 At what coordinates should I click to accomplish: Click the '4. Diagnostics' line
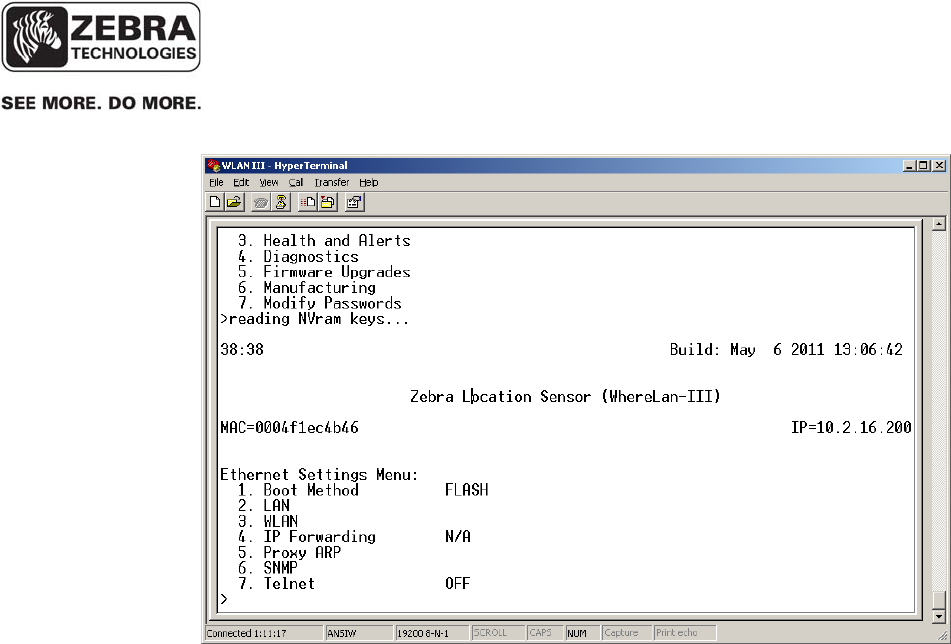(298, 257)
